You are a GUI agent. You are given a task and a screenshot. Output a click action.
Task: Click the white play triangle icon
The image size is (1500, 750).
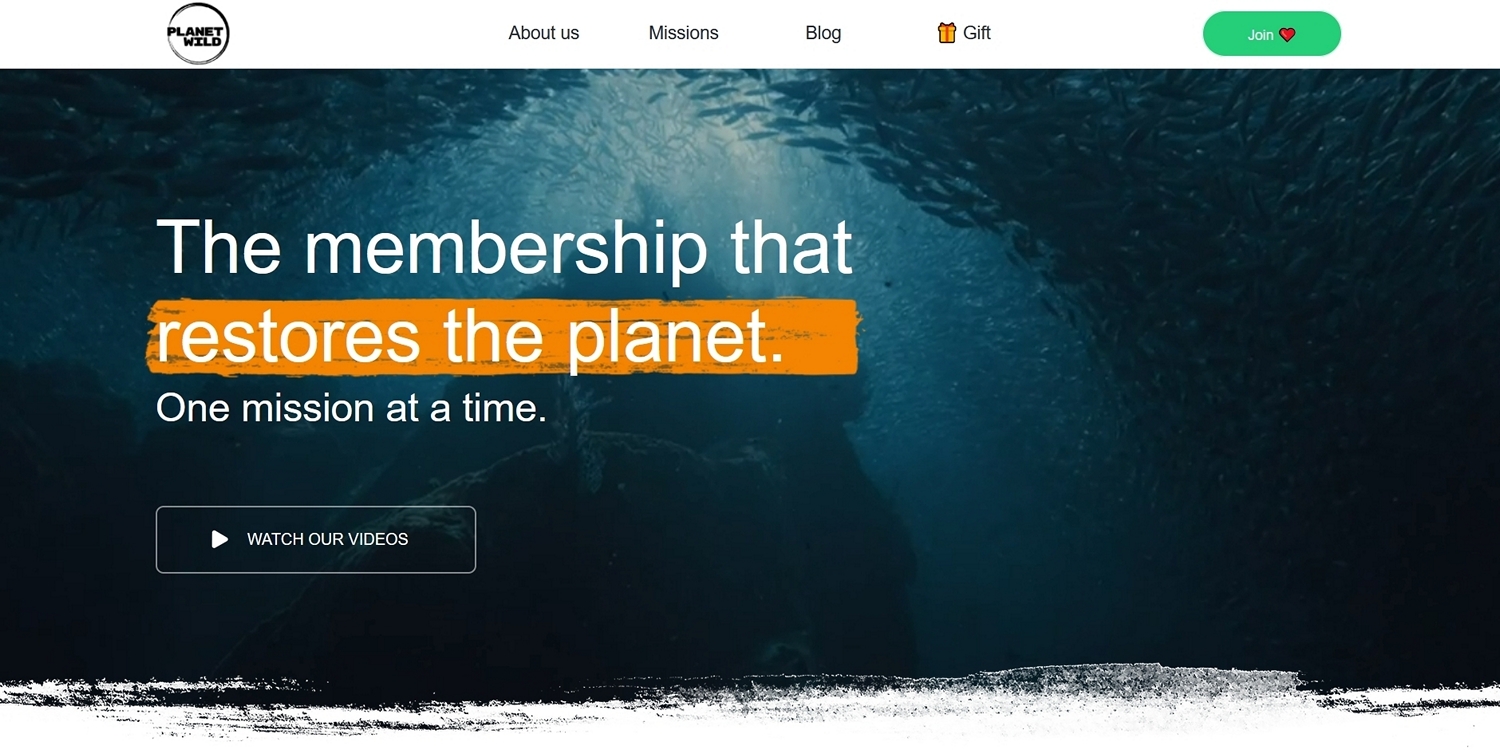point(220,540)
